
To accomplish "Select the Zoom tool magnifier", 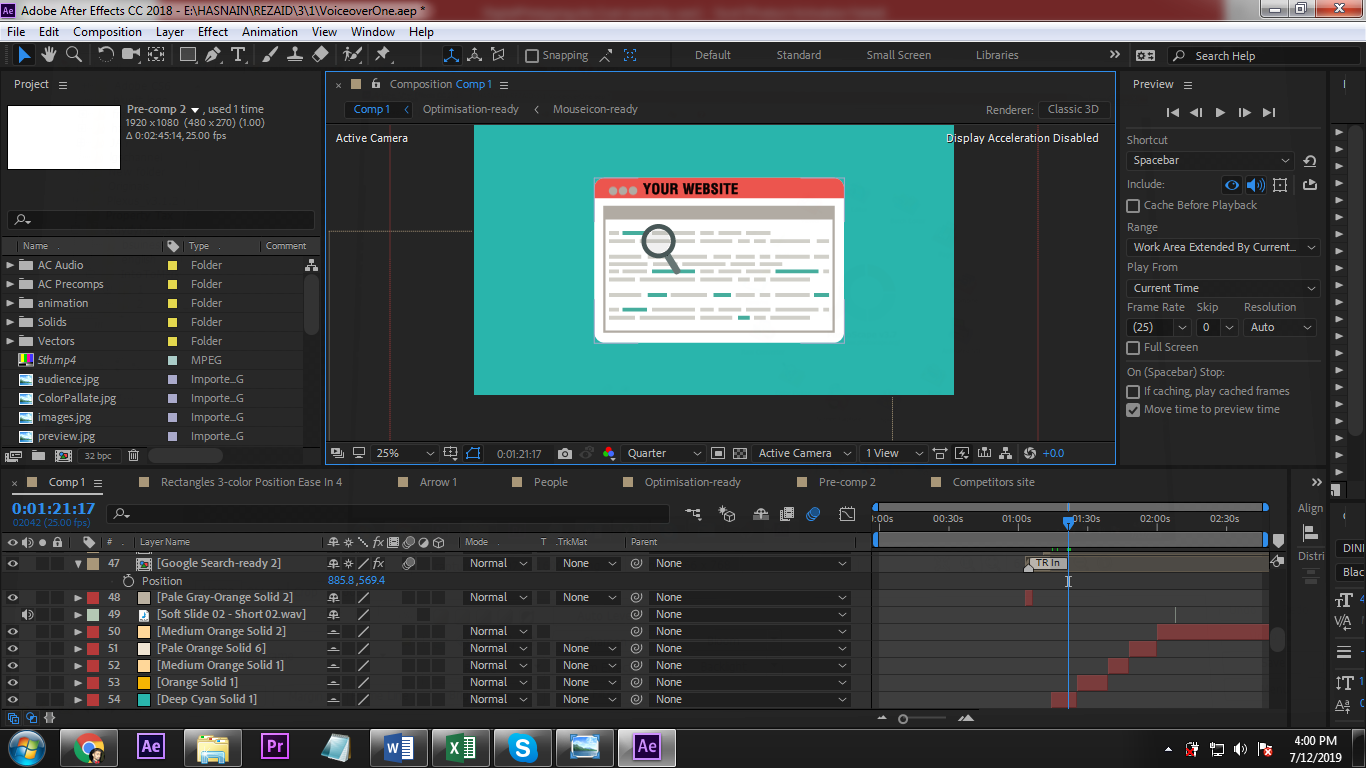I will point(74,55).
